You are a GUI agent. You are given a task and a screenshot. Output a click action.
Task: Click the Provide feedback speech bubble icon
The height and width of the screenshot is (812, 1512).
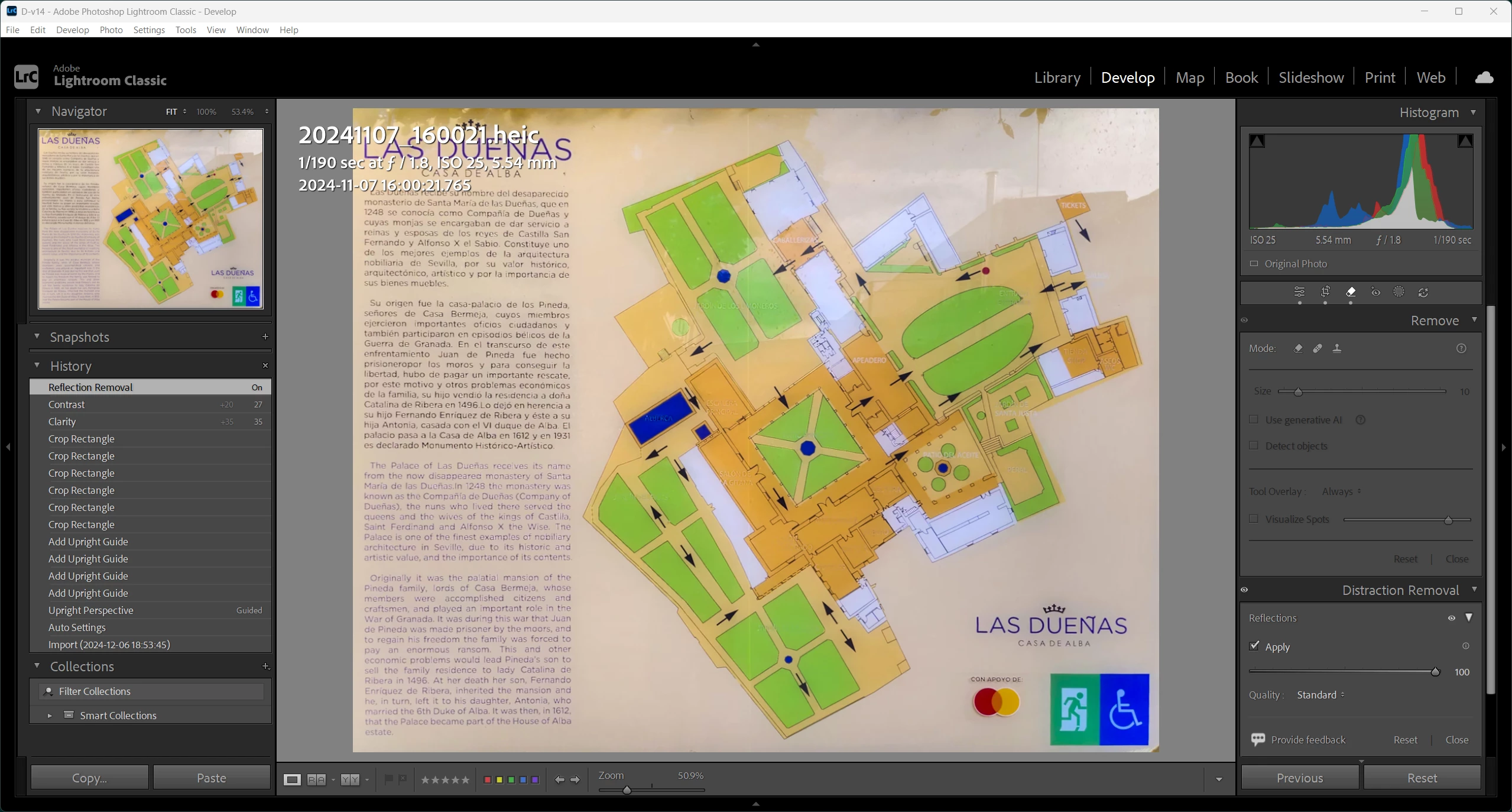click(1258, 739)
